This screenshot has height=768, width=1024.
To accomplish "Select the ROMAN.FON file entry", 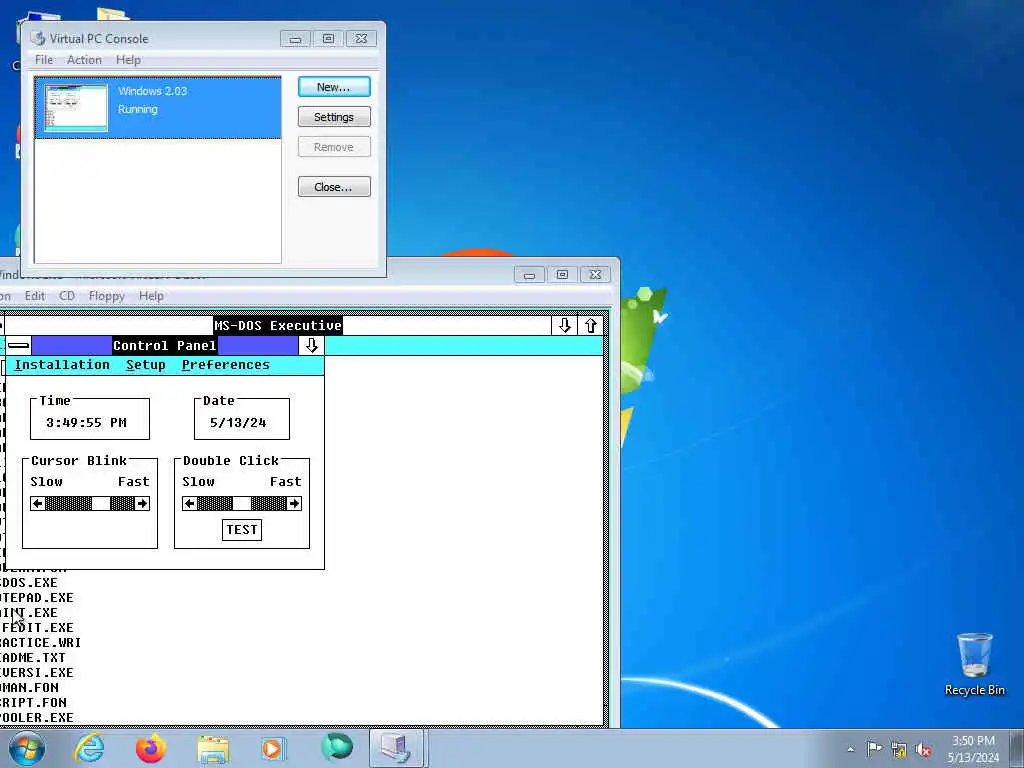I will point(29,688).
